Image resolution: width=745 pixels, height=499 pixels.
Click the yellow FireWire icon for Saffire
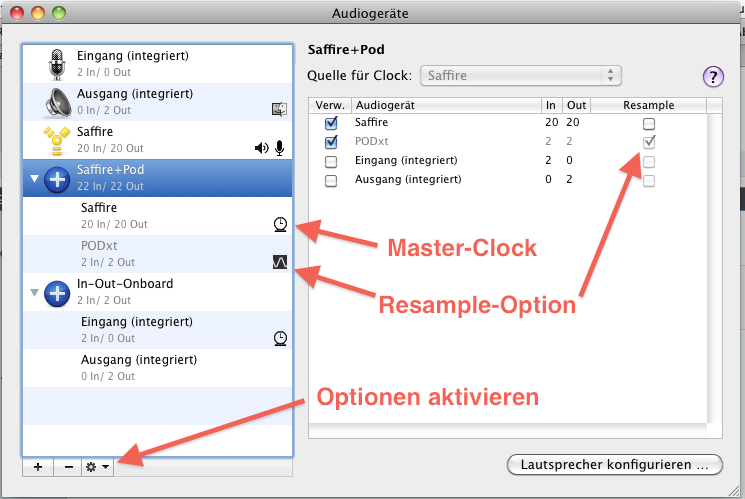(56, 138)
